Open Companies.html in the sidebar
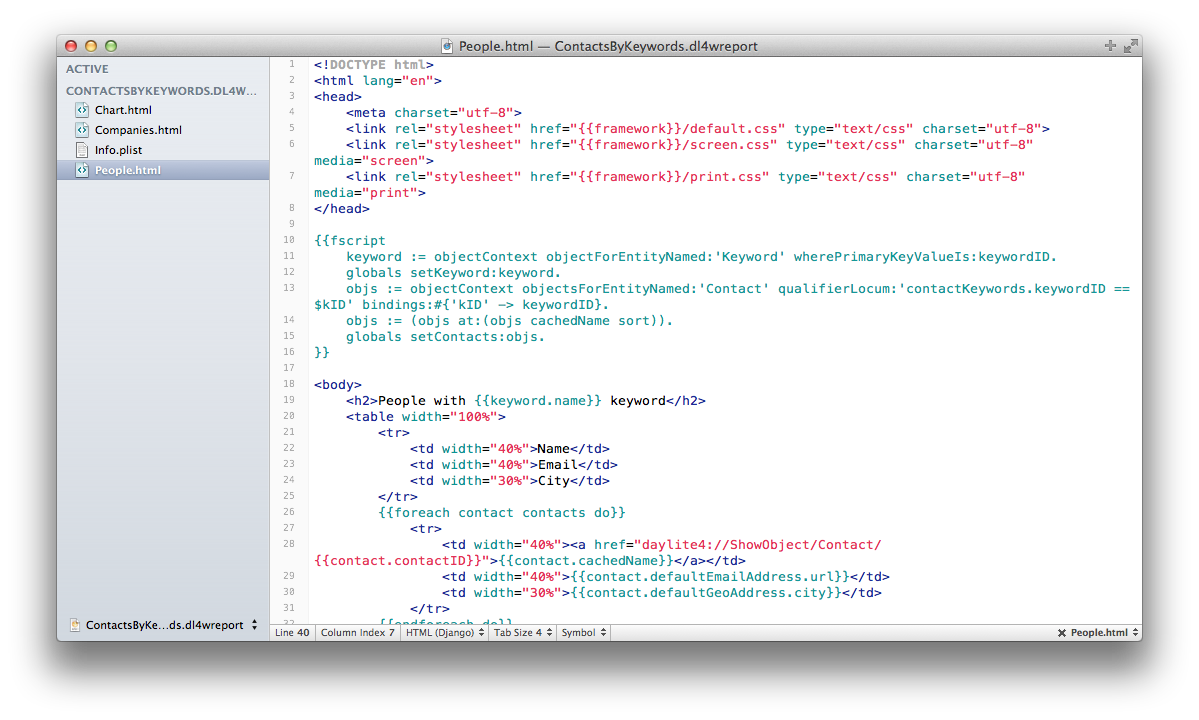This screenshot has height=720, width=1199. (x=138, y=130)
